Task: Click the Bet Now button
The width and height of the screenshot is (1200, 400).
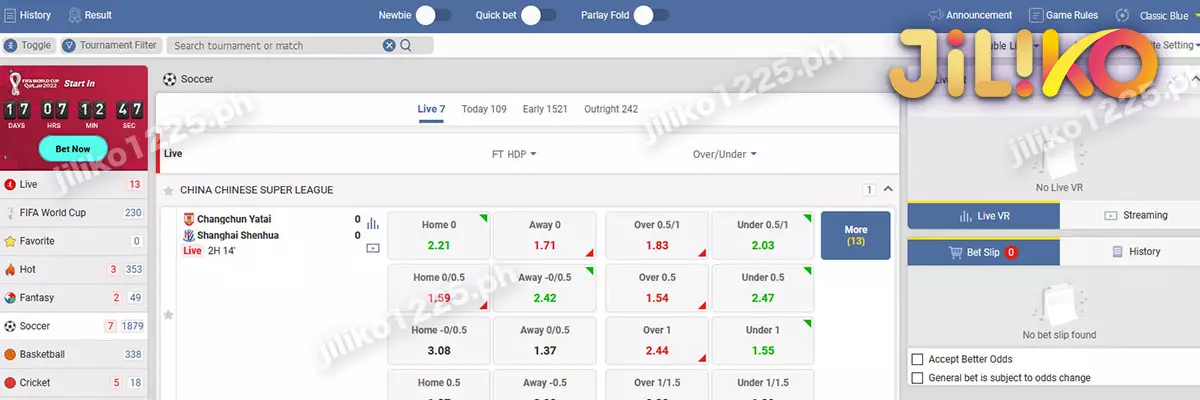Action: 73,149
